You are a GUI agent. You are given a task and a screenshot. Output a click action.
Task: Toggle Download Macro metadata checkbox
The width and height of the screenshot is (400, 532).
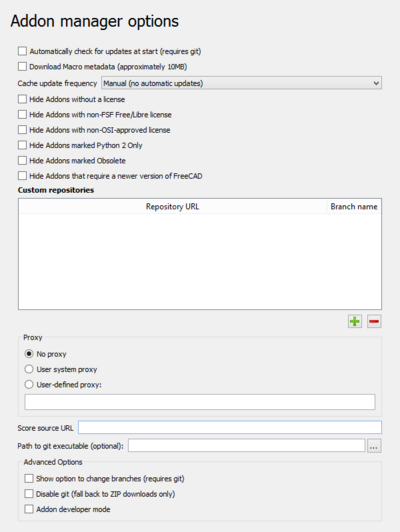(22, 66)
